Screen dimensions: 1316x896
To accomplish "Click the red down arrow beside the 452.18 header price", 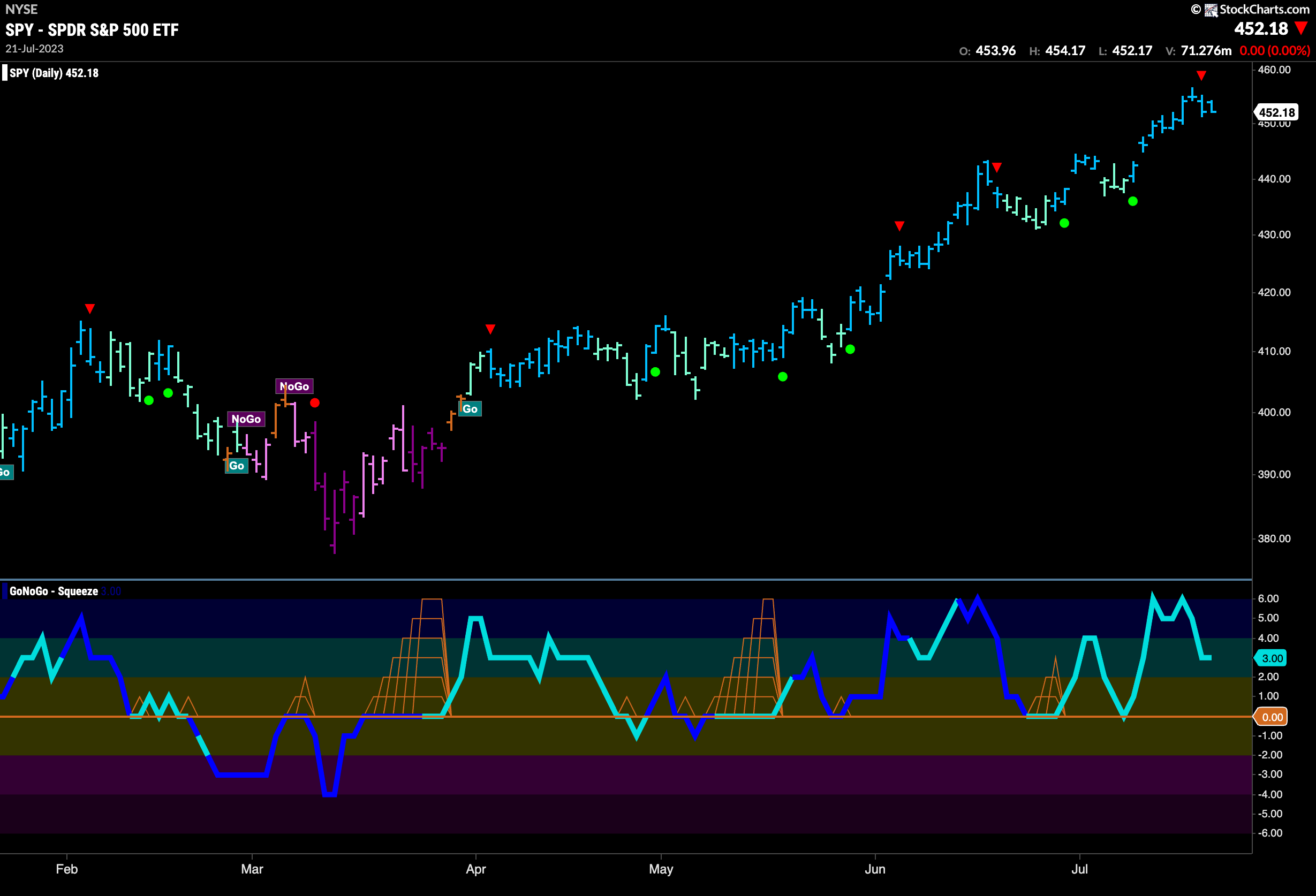I will [x=1302, y=28].
